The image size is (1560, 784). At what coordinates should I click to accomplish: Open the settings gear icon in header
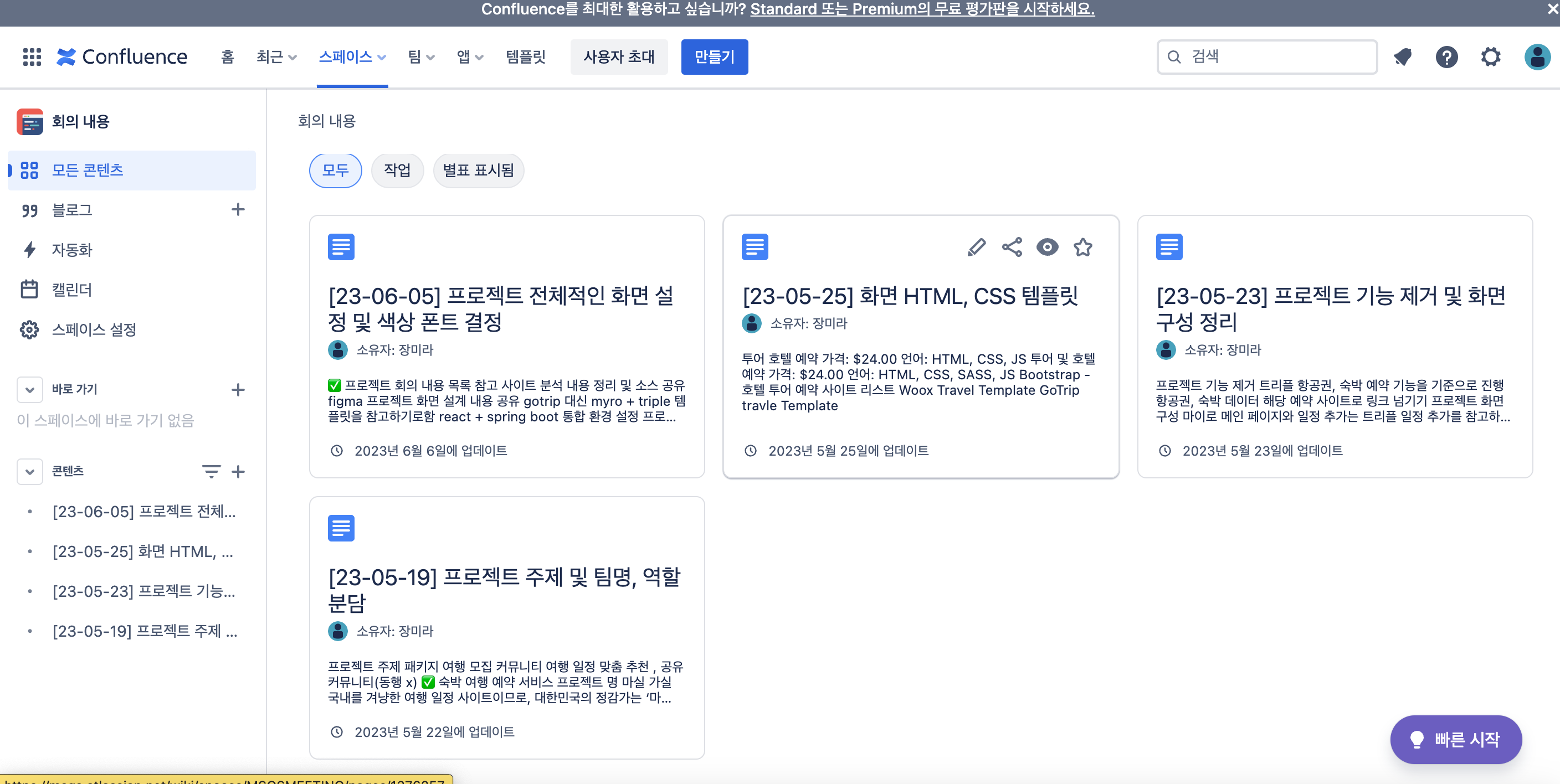[x=1490, y=57]
